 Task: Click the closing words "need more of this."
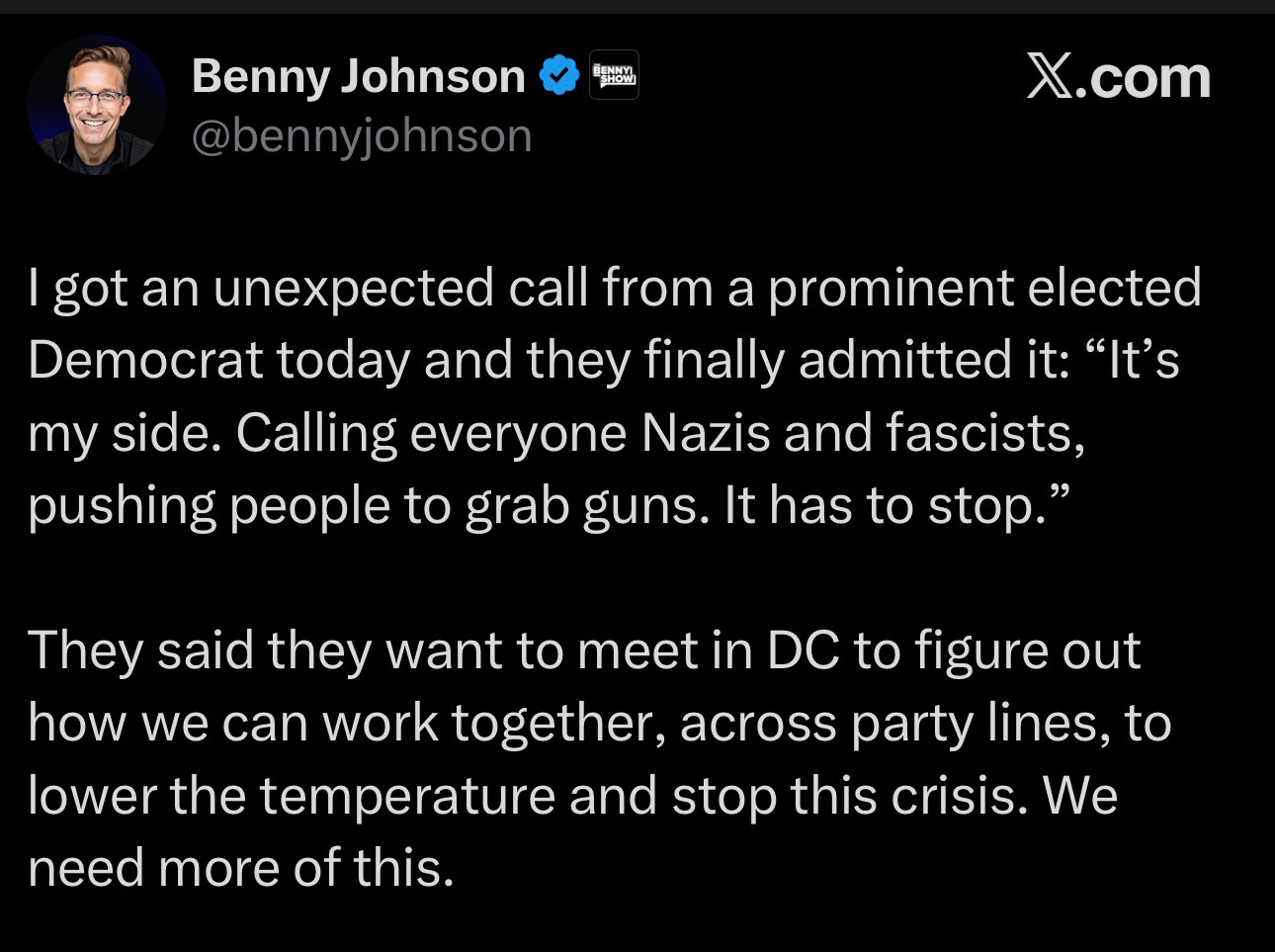240,868
